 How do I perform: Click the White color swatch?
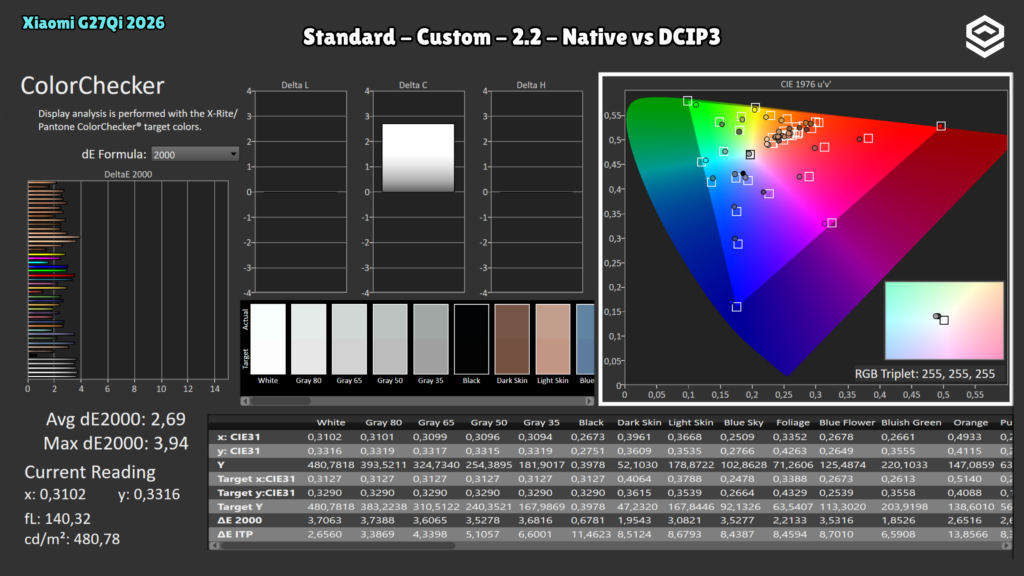click(x=268, y=339)
